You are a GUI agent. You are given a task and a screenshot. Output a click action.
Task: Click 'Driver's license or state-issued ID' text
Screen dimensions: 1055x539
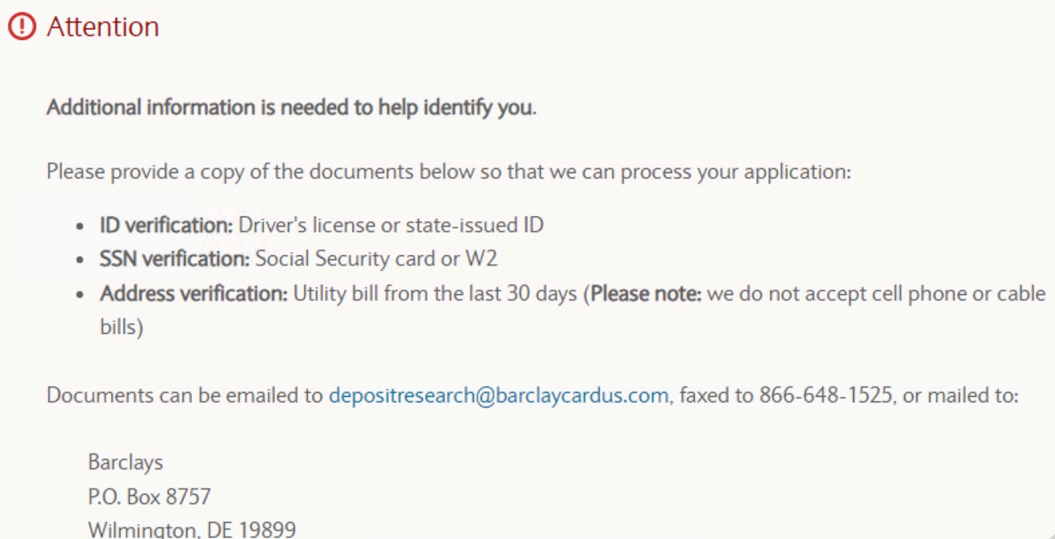(391, 225)
